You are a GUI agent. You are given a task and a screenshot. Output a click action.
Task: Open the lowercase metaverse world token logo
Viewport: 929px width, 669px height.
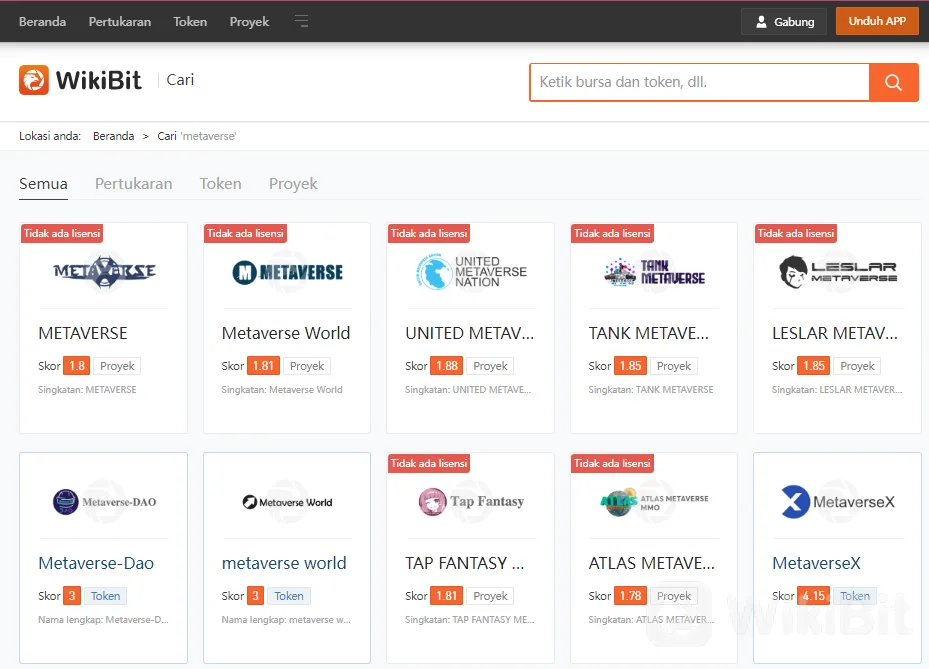pos(287,502)
